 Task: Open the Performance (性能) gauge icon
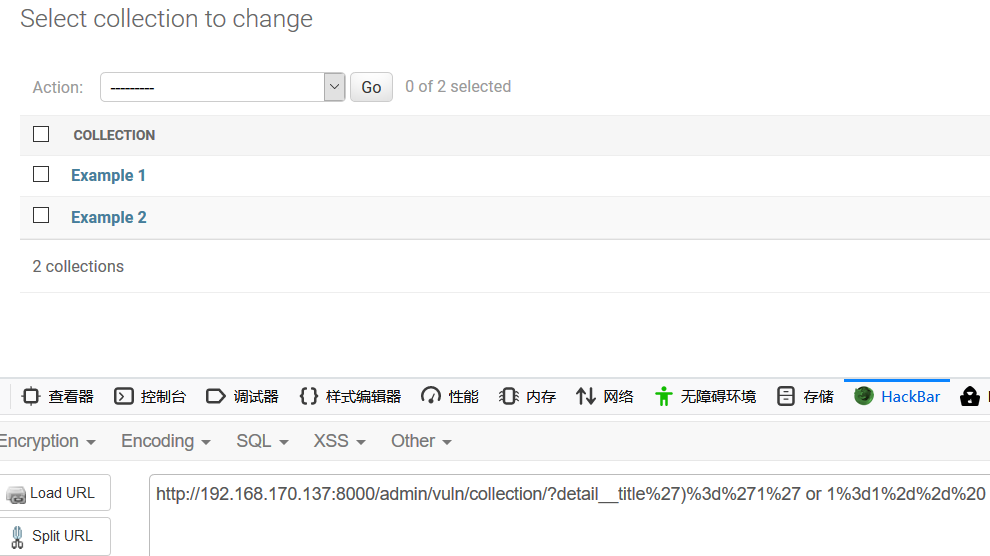[431, 396]
